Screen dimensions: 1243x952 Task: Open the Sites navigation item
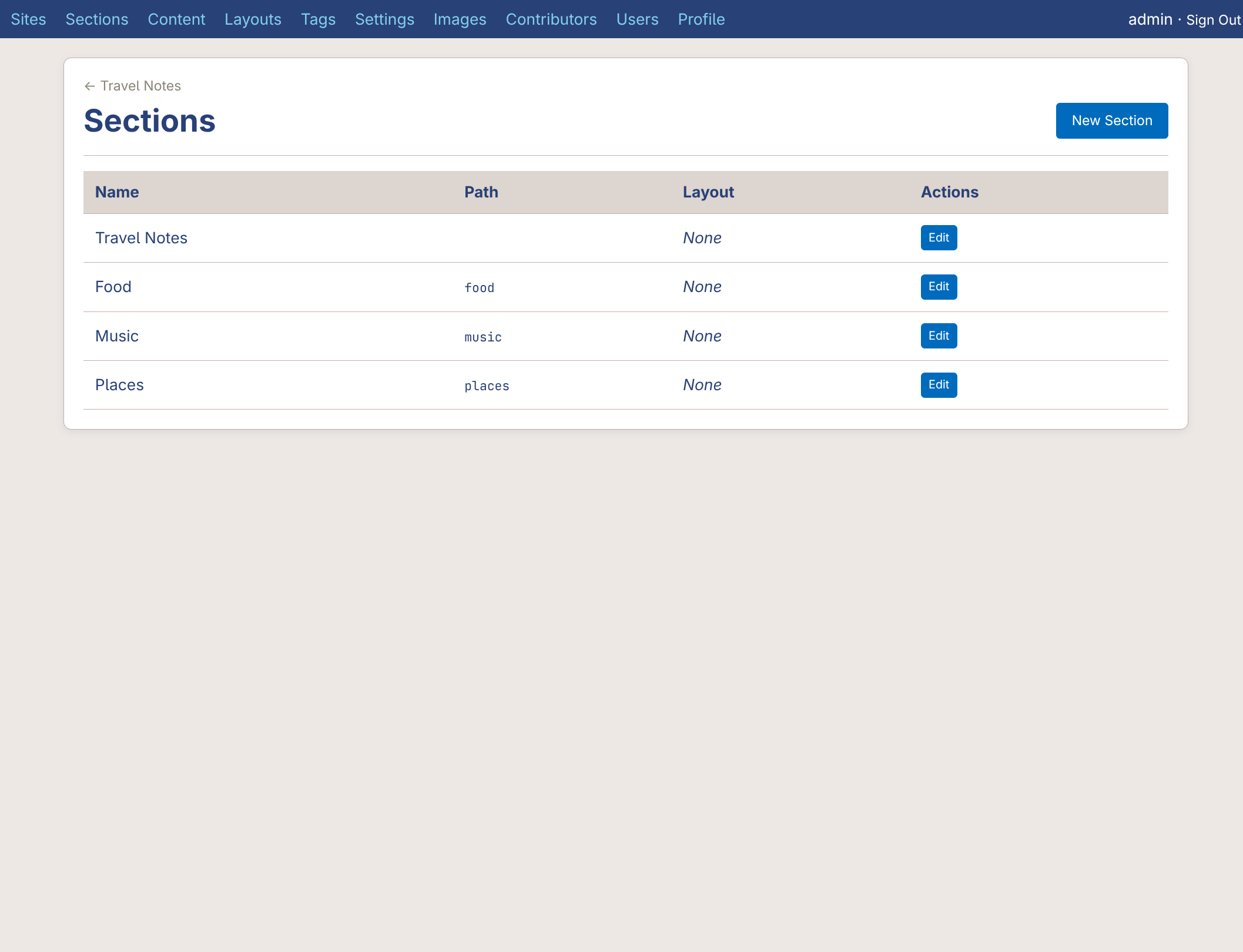point(29,19)
